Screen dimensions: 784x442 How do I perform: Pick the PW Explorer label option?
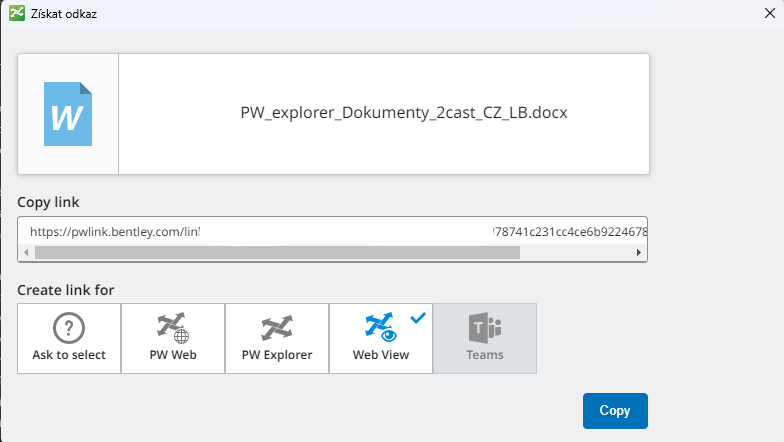tap(277, 355)
